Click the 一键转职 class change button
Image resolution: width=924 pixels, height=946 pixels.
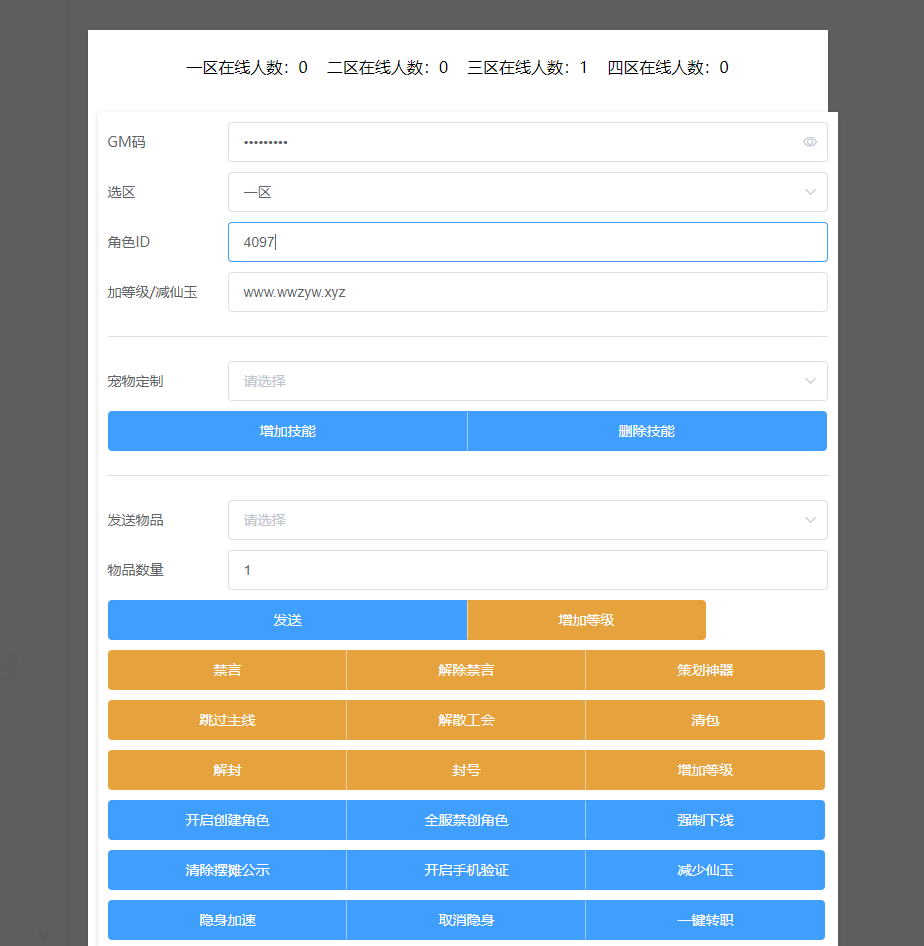click(705, 920)
